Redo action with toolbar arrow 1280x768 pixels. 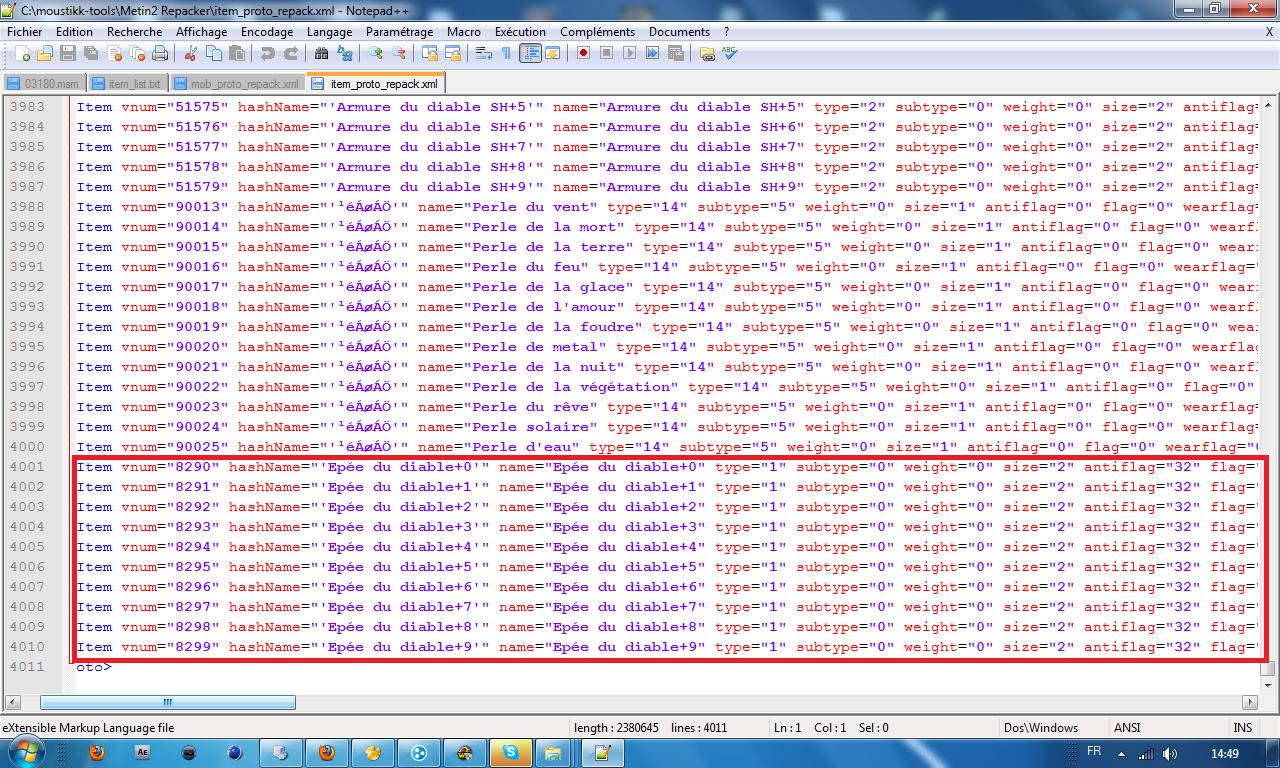[291, 53]
